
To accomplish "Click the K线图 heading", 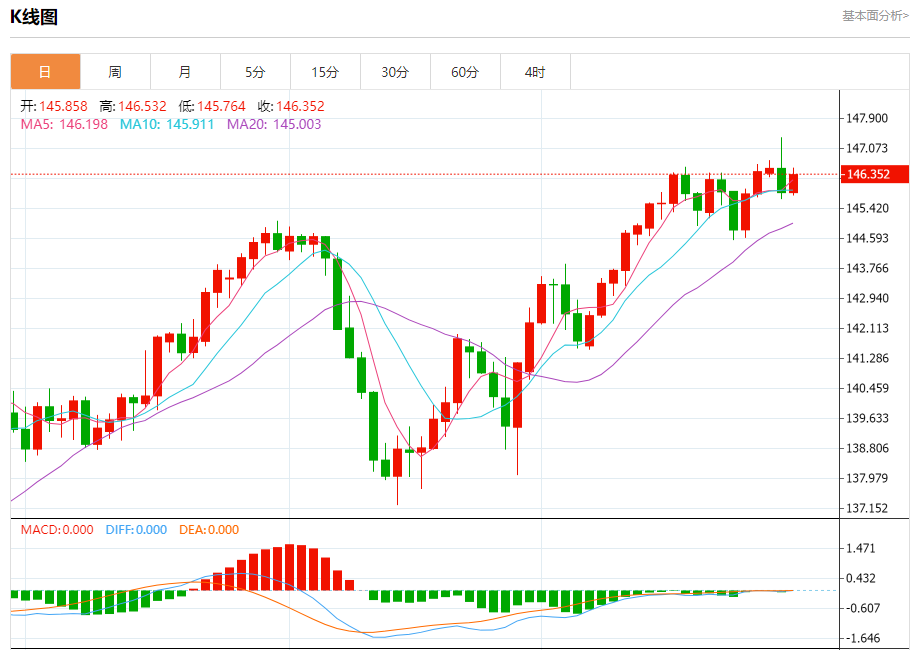I will point(34,16).
